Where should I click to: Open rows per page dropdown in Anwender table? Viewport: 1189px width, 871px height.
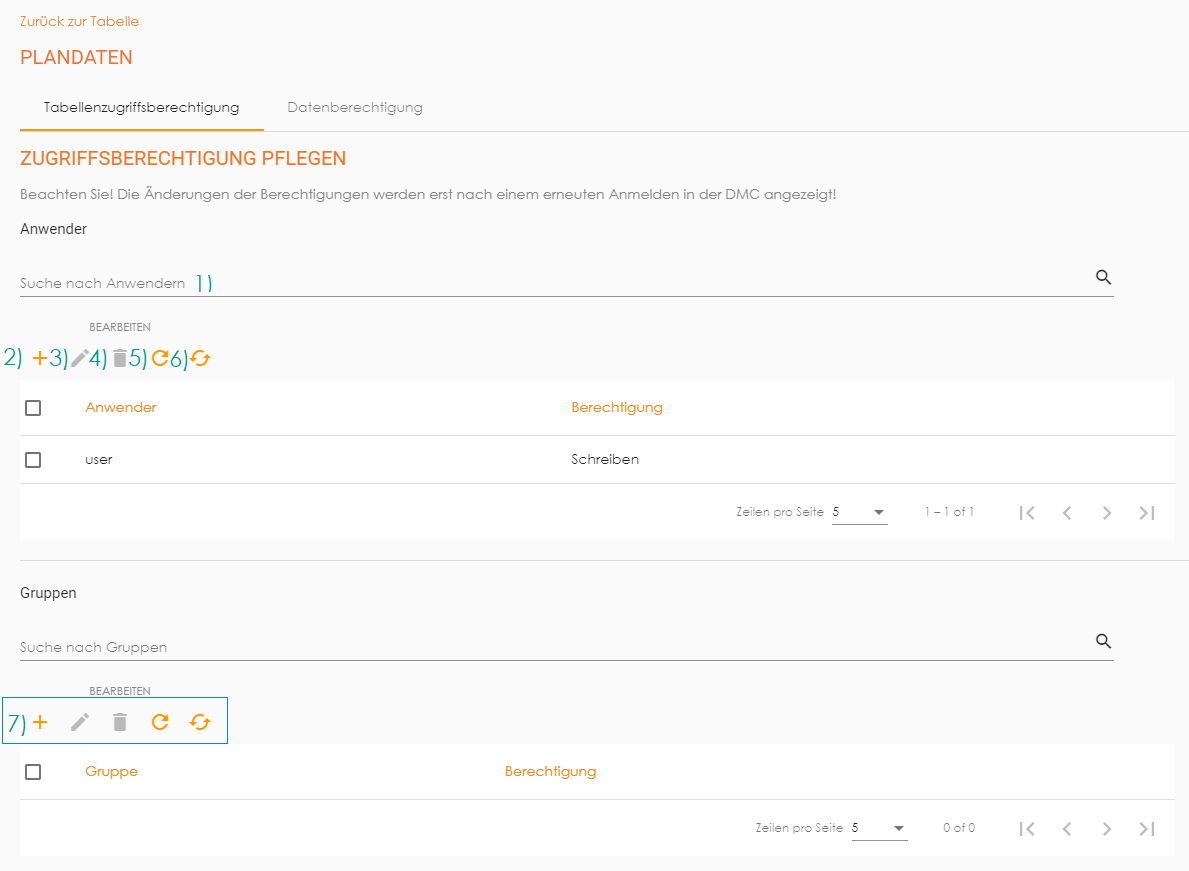[x=860, y=512]
